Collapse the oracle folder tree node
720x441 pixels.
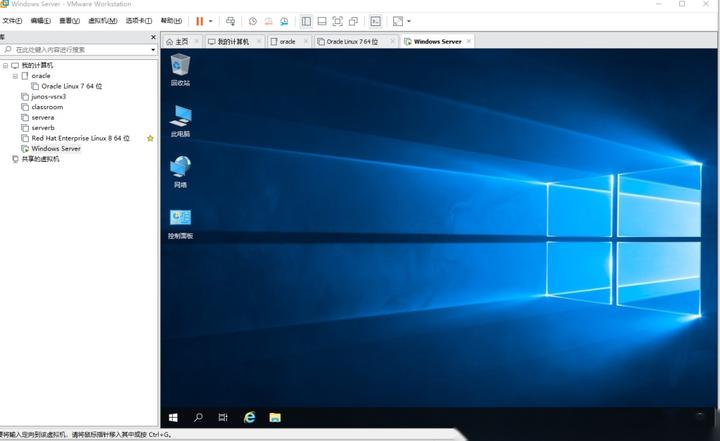[x=15, y=76]
